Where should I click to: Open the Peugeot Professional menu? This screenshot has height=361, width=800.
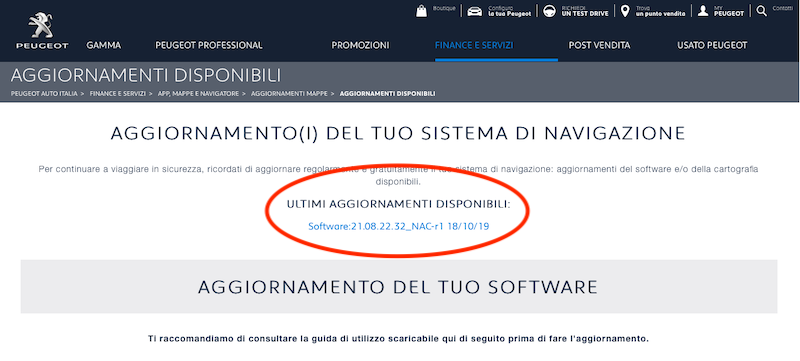tap(209, 45)
